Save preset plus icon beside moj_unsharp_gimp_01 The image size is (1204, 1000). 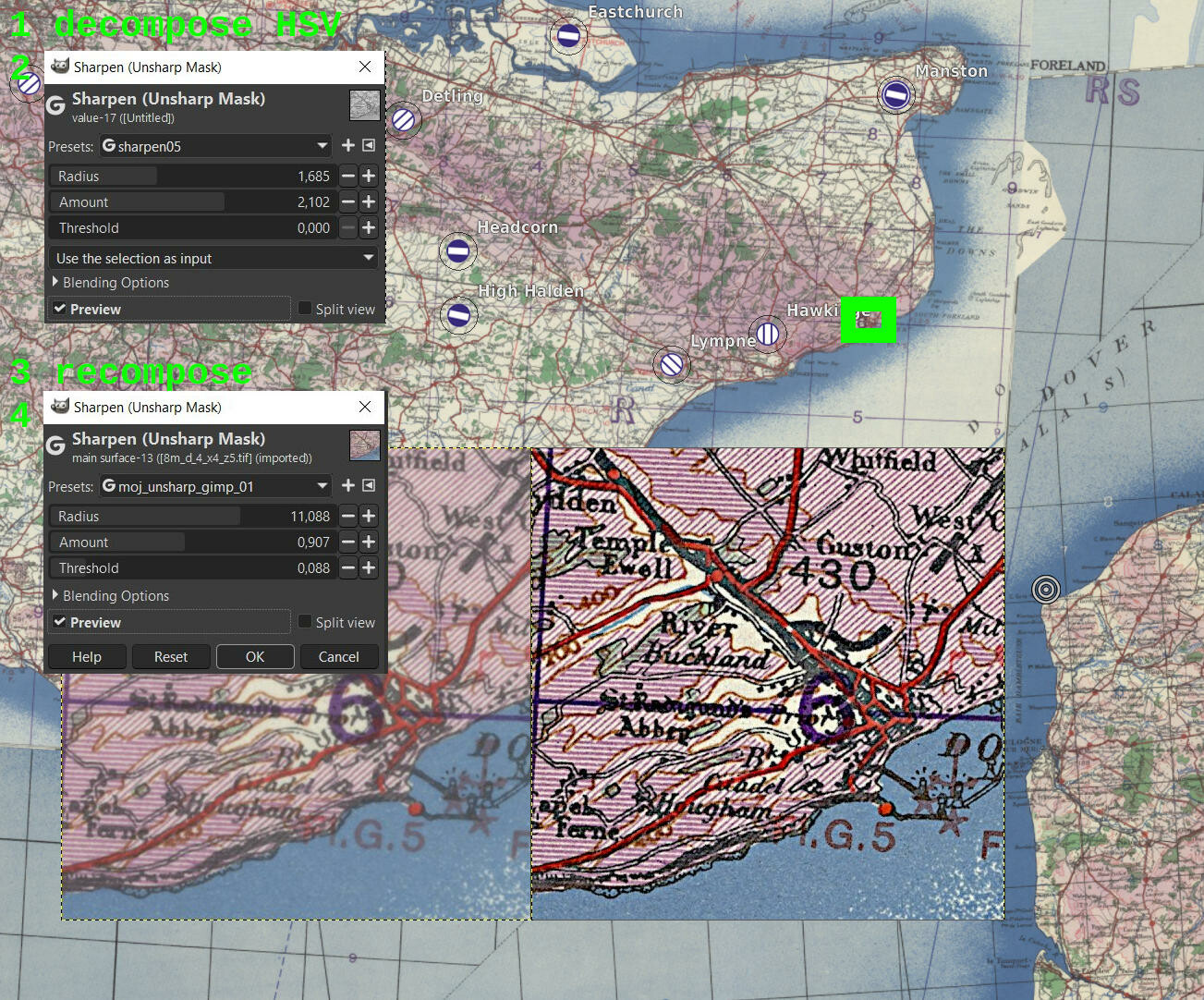pyautogui.click(x=348, y=486)
